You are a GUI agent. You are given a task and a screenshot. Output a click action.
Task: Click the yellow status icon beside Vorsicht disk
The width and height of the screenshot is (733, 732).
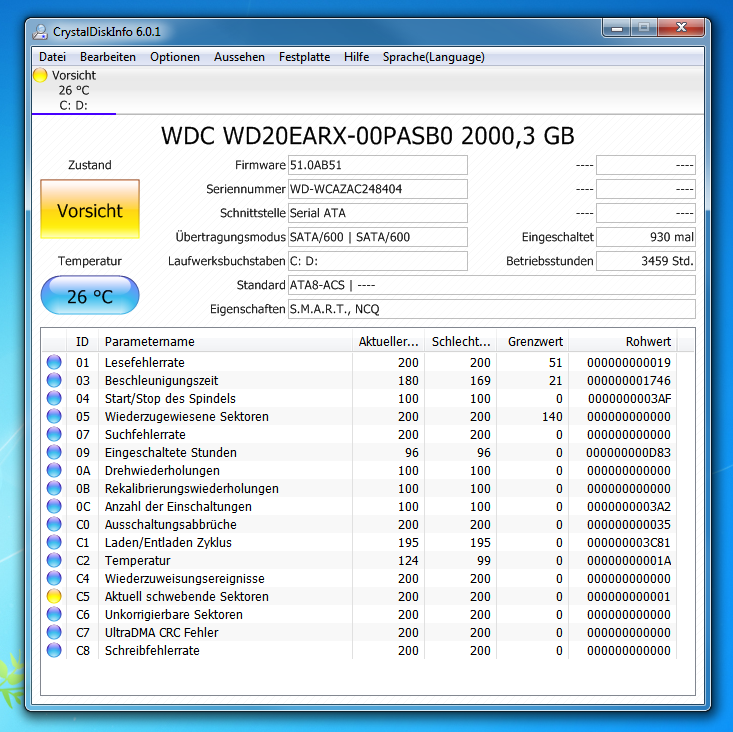coord(40,75)
